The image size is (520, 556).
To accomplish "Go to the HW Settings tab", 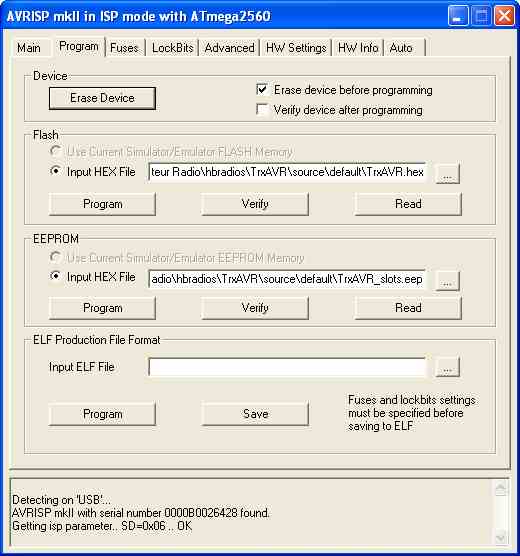I will click(x=296, y=48).
